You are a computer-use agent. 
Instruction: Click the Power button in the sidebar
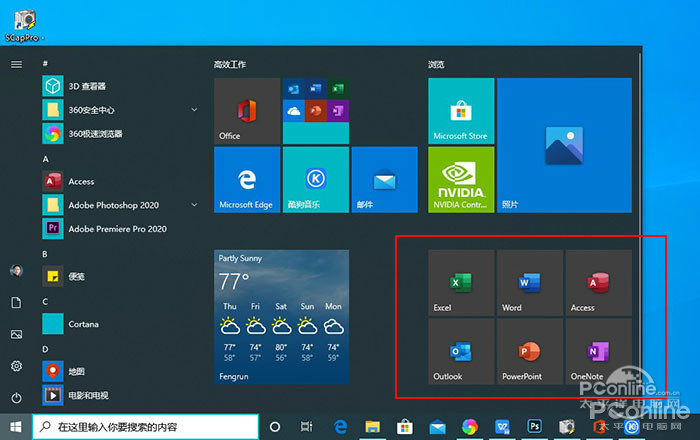click(x=17, y=398)
